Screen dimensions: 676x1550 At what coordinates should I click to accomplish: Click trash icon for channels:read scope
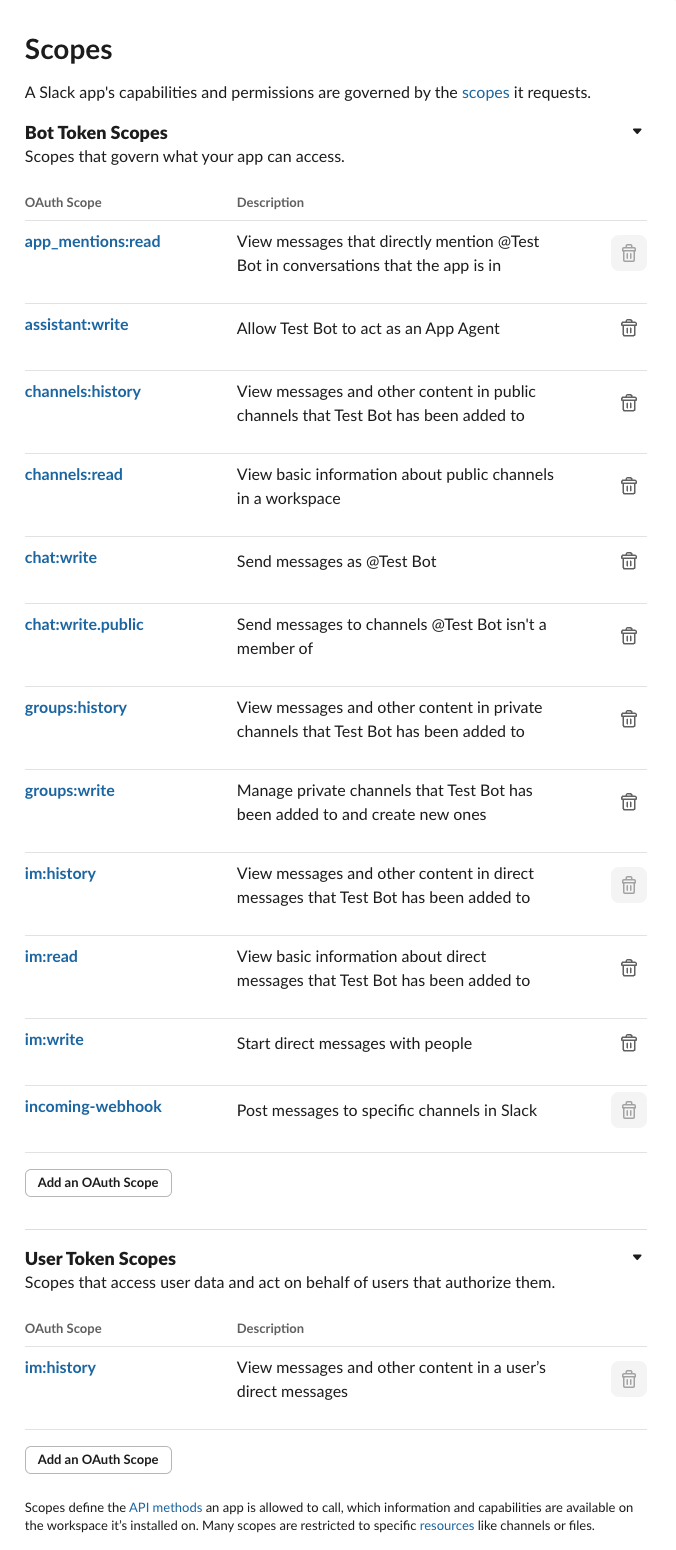pos(629,486)
